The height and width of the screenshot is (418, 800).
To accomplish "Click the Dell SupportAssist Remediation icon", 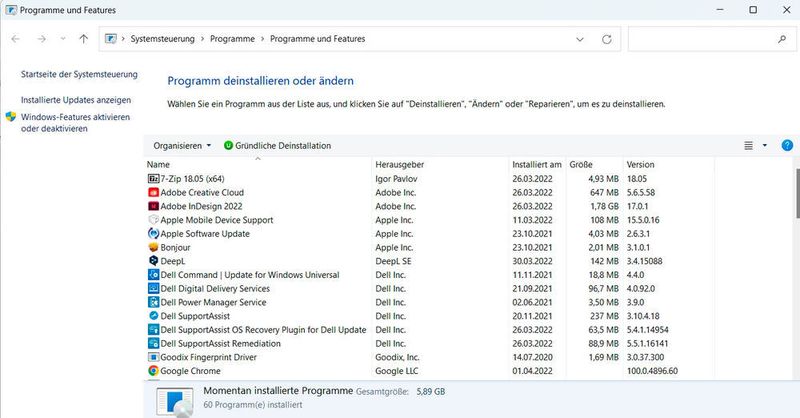I will pos(153,343).
